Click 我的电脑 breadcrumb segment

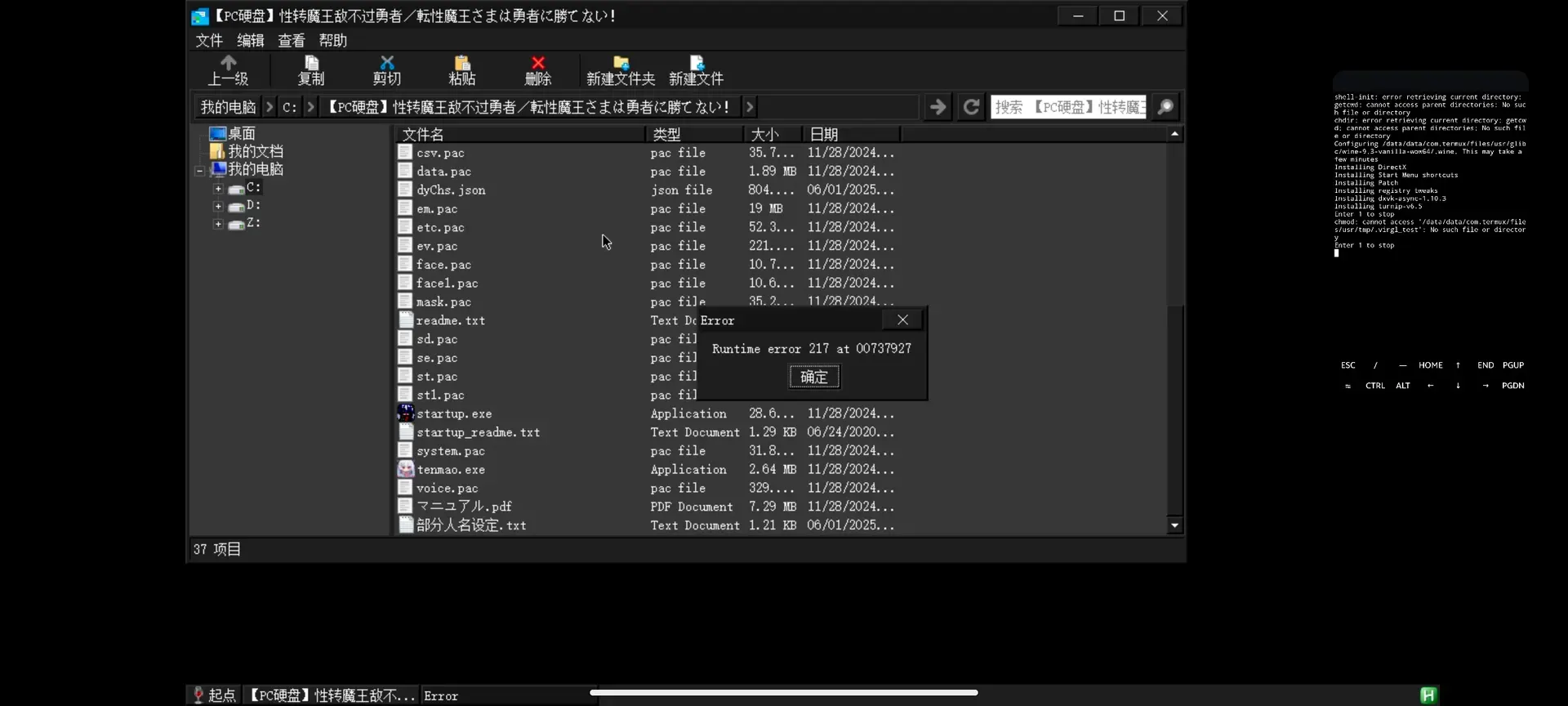click(229, 107)
